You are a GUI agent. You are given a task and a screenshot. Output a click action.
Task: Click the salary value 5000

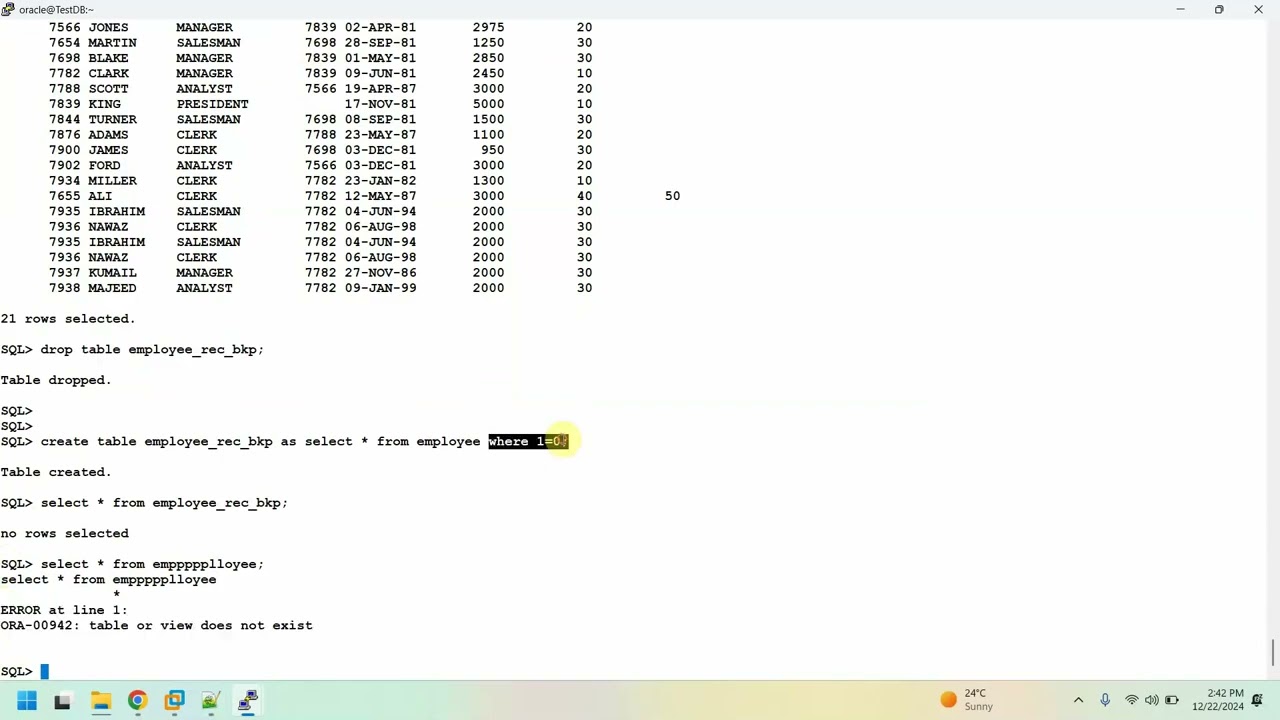[x=488, y=104]
